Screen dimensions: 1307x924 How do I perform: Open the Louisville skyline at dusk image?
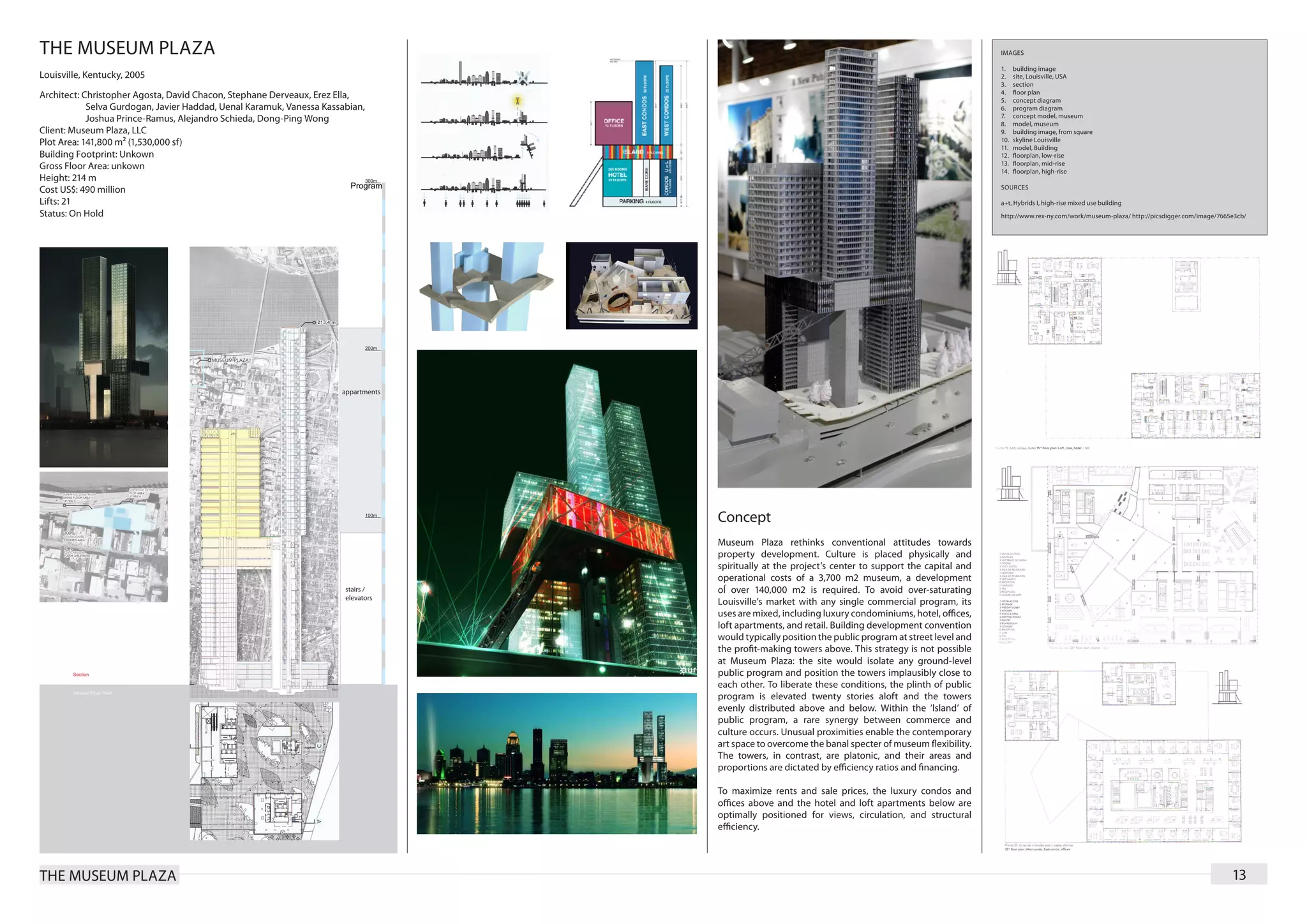(556, 763)
